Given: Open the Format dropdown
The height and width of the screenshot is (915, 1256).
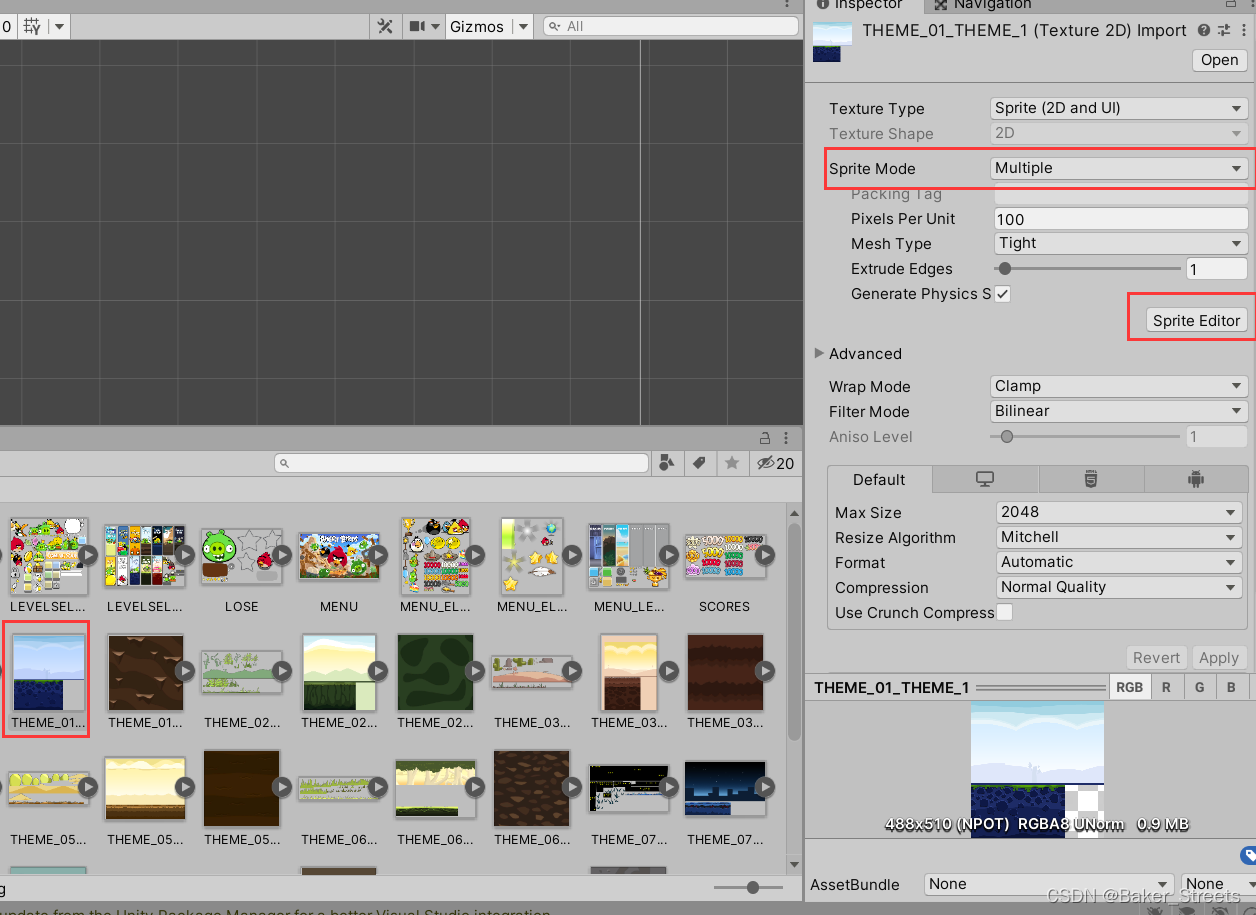Looking at the screenshot, I should (x=1119, y=562).
